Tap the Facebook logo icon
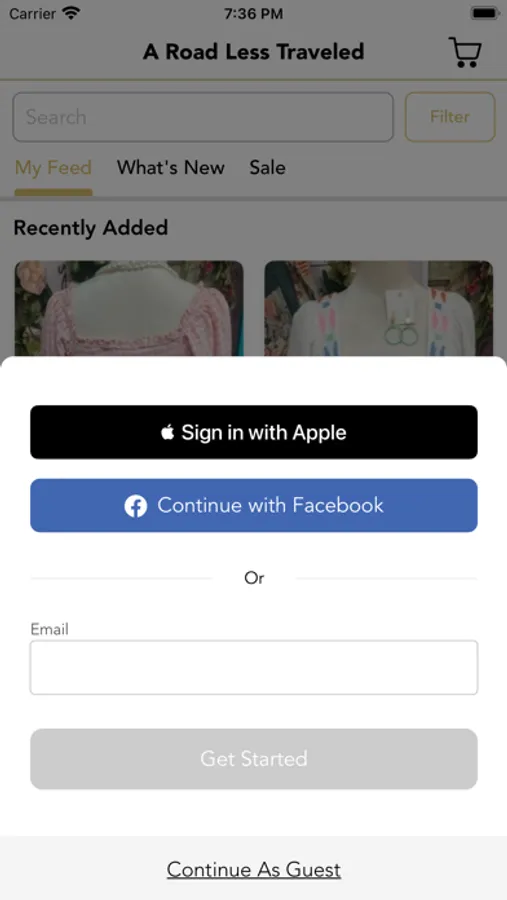Screen dimensions: 507x900 136,506
